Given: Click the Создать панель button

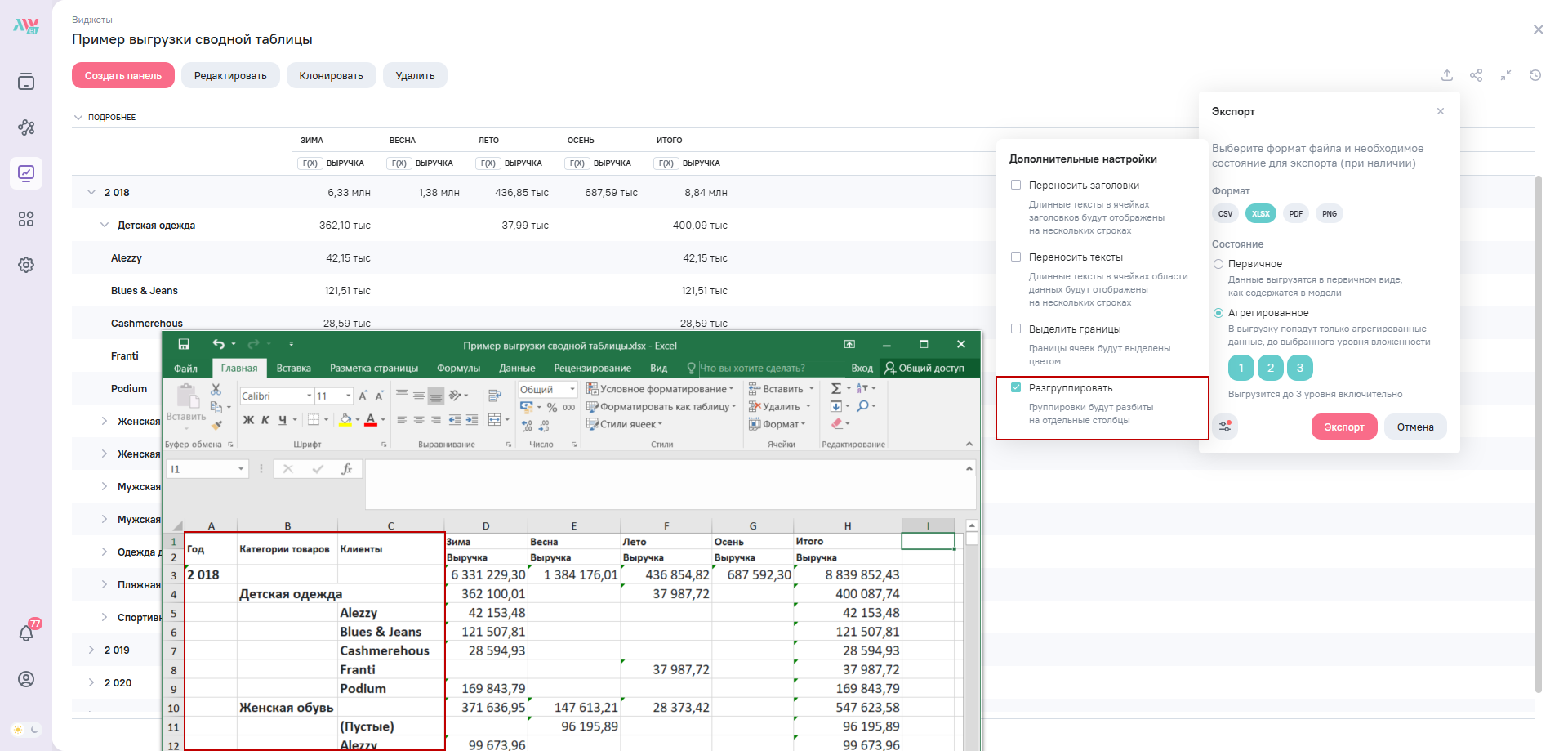Looking at the screenshot, I should (x=123, y=76).
